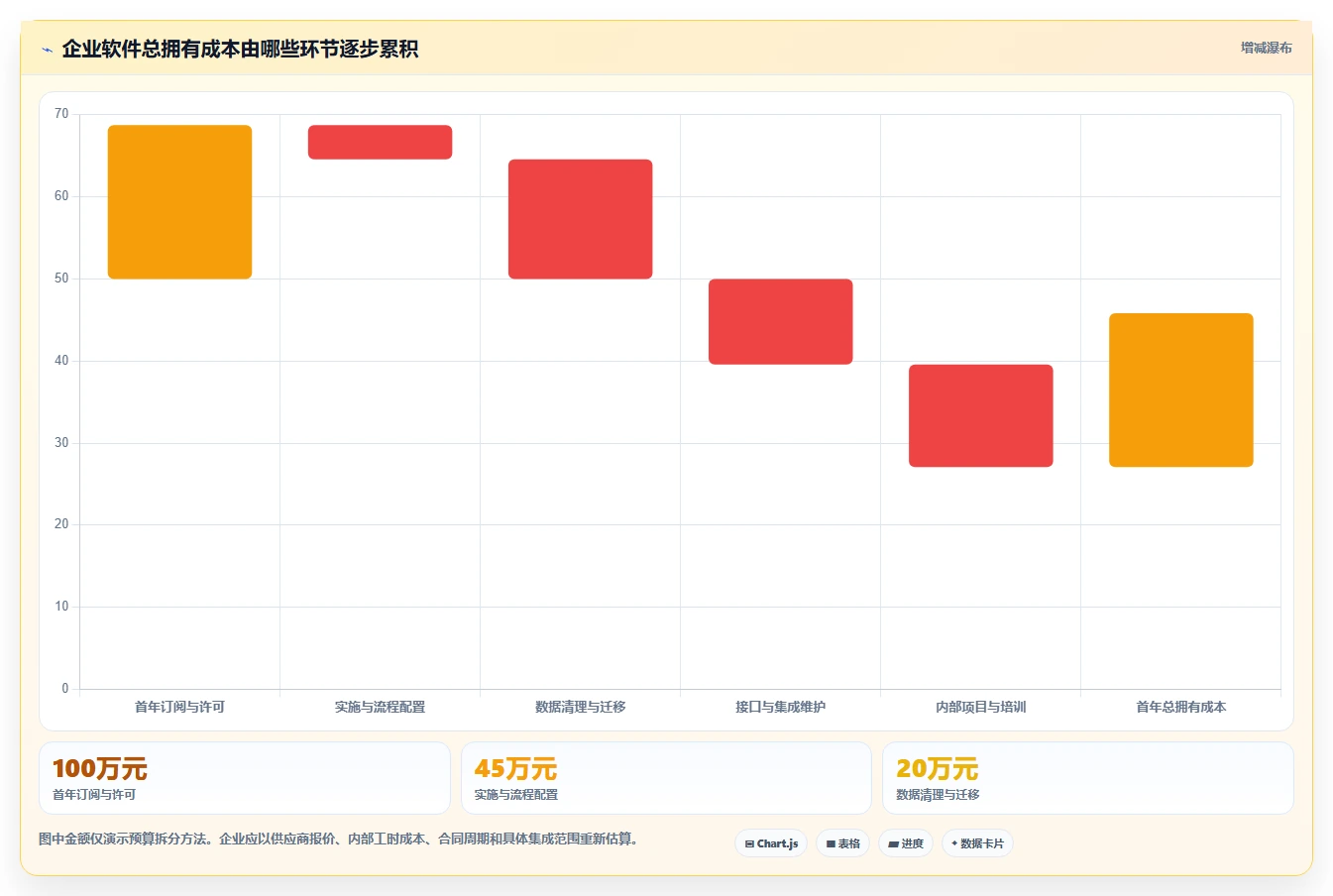Click the 100万元 value card
Image resolution: width=1333 pixels, height=896 pixels.
click(244, 778)
